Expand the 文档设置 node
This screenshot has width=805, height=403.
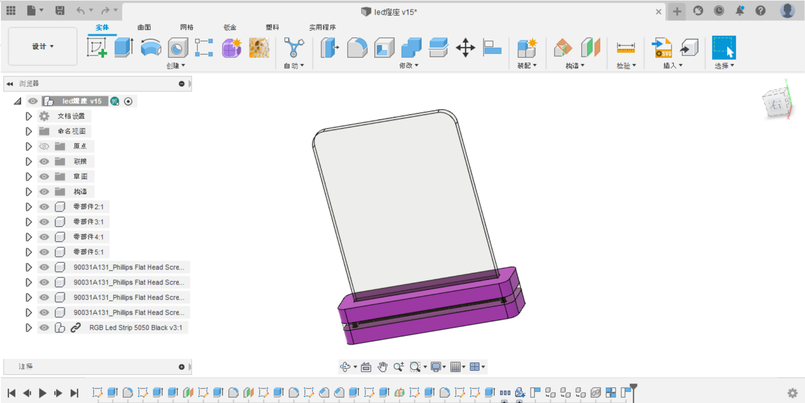(29, 116)
